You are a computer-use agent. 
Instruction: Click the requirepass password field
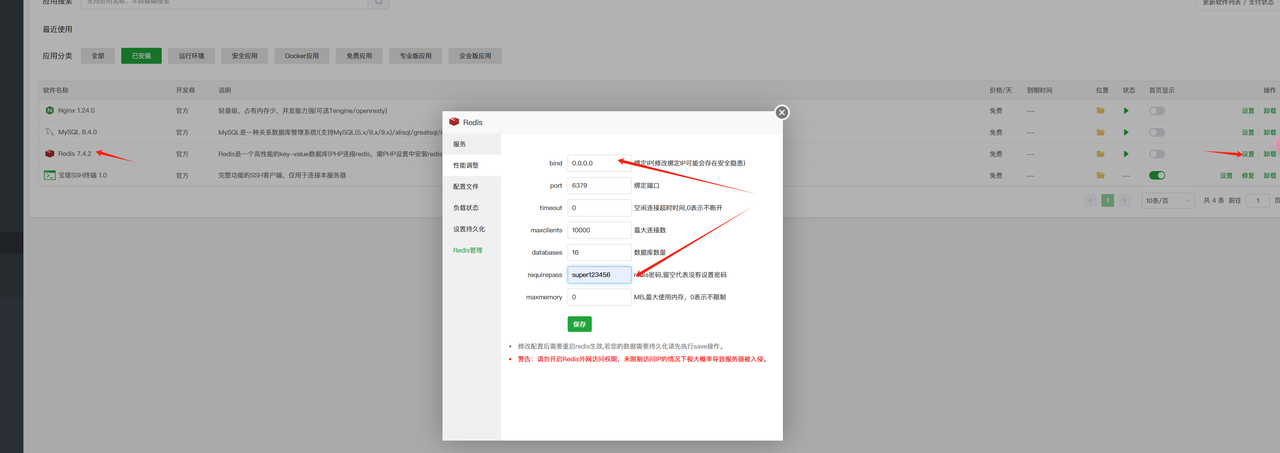tap(599, 274)
